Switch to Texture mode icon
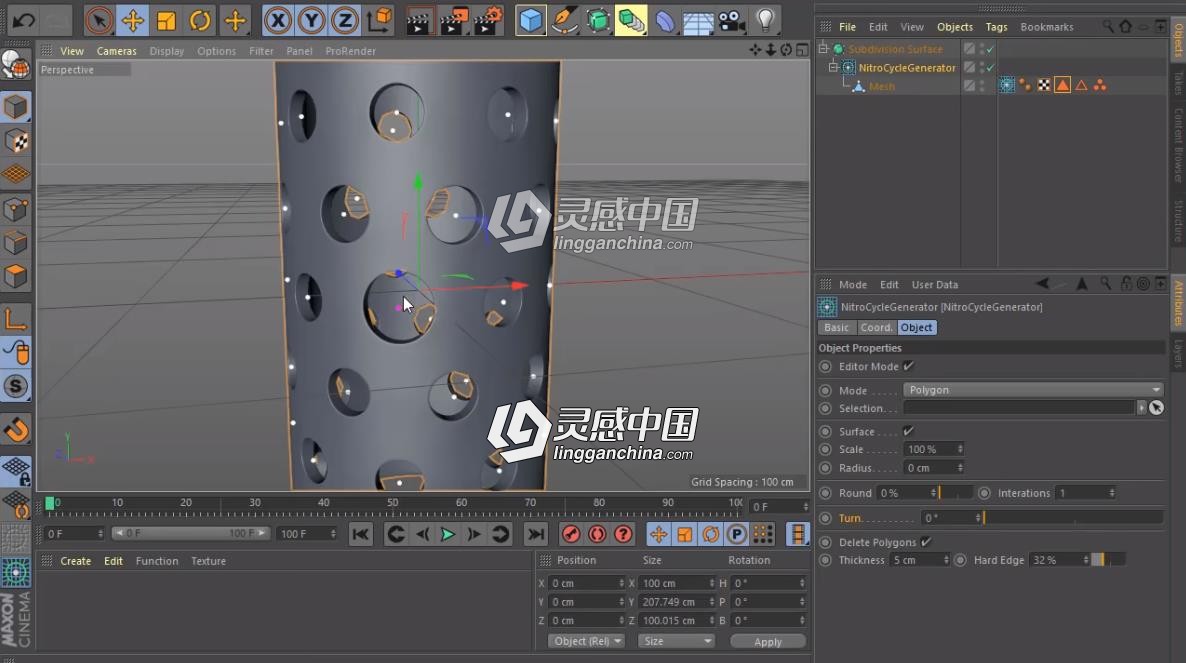This screenshot has width=1186, height=663. point(16,141)
